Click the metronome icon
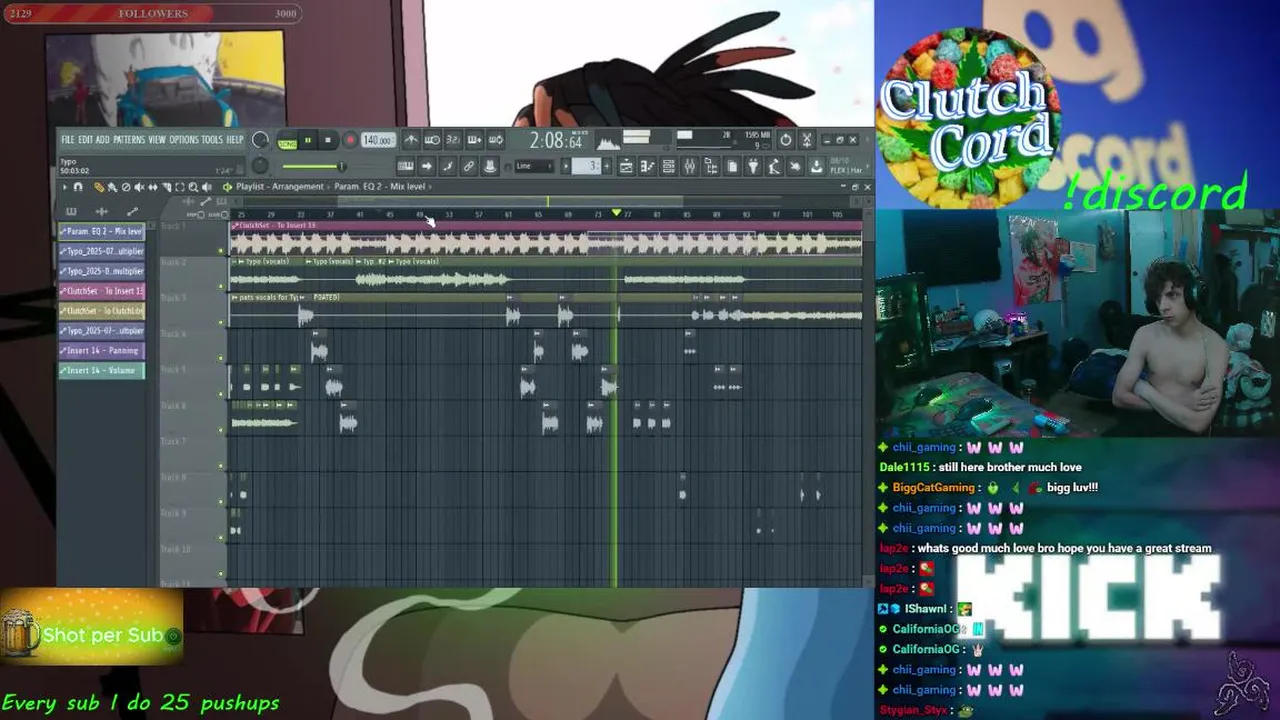The width and height of the screenshot is (1280, 720). coord(411,139)
